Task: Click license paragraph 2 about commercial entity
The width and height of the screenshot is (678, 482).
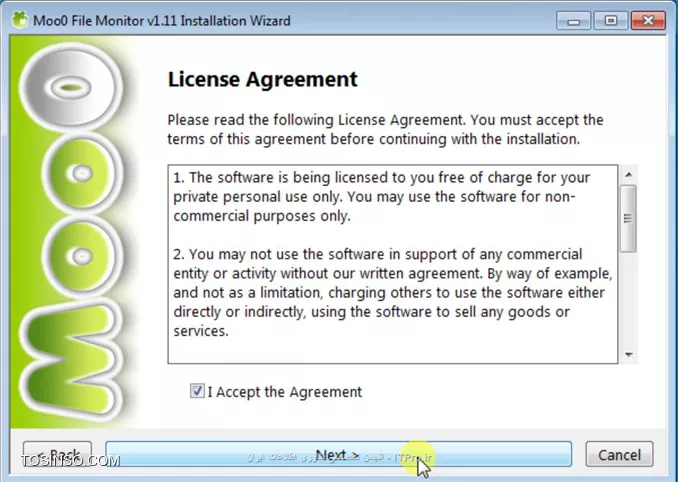Action: click(x=393, y=292)
